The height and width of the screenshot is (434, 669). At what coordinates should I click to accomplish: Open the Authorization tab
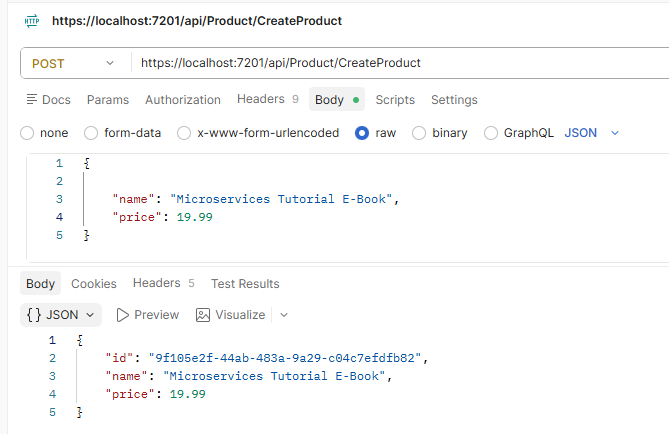(x=183, y=99)
